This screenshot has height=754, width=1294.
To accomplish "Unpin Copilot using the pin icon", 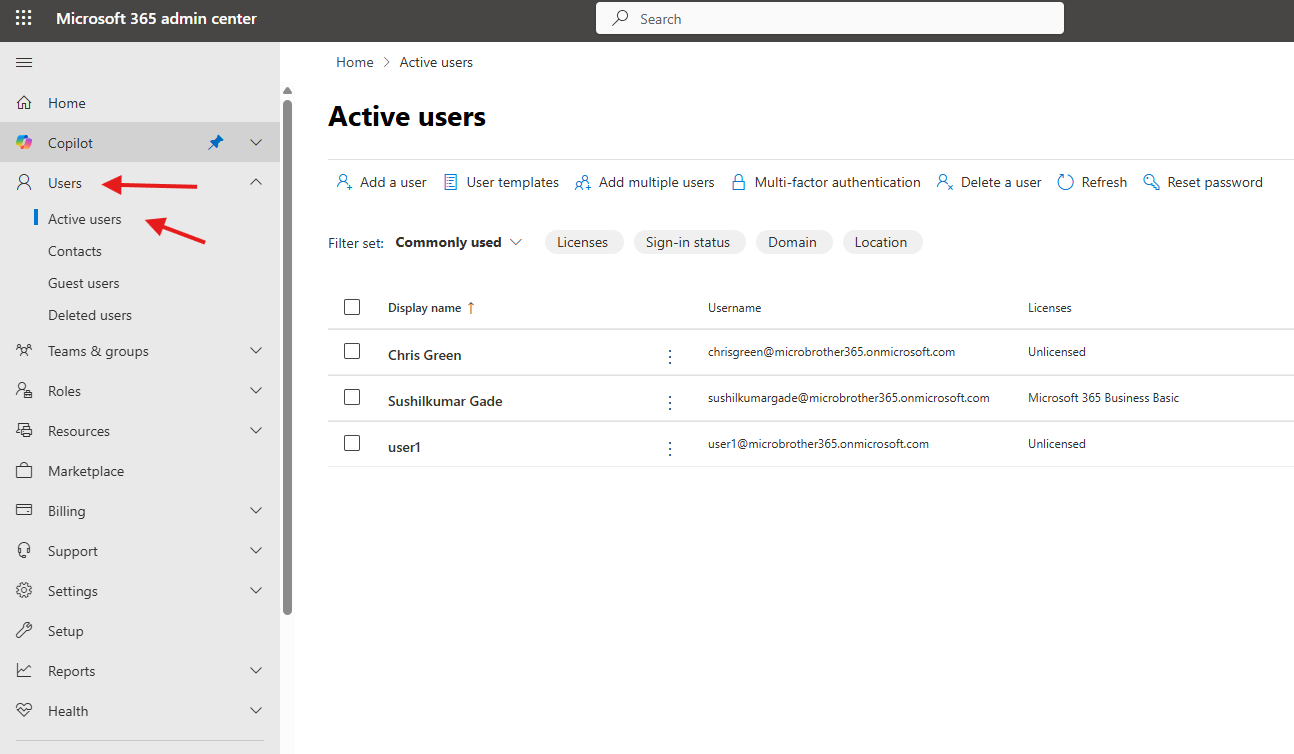I will point(215,143).
